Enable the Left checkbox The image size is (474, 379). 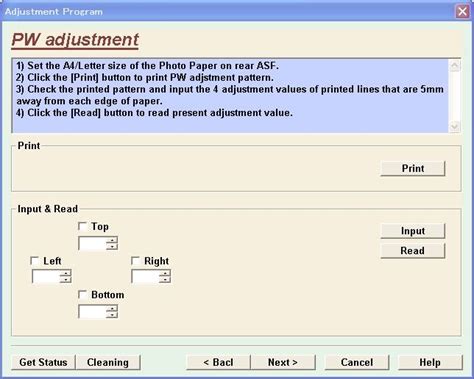34,261
